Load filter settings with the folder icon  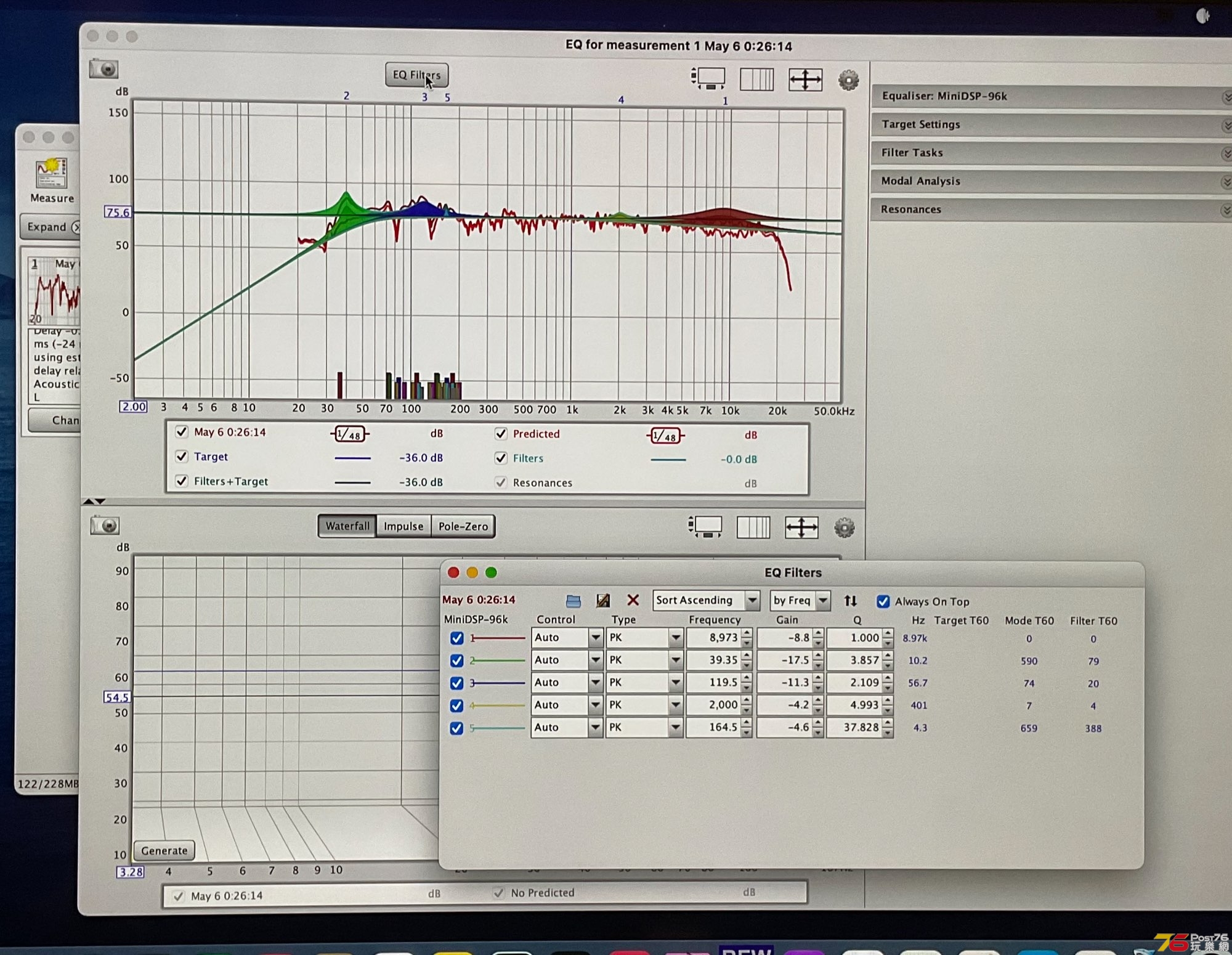(573, 600)
